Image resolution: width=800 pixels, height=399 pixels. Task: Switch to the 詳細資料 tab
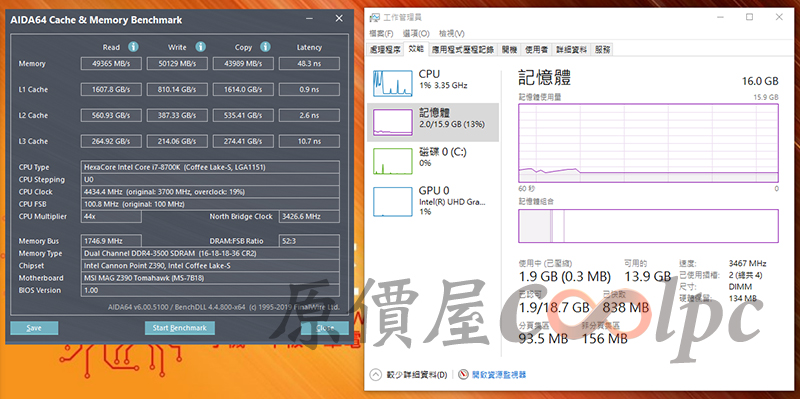(x=571, y=49)
